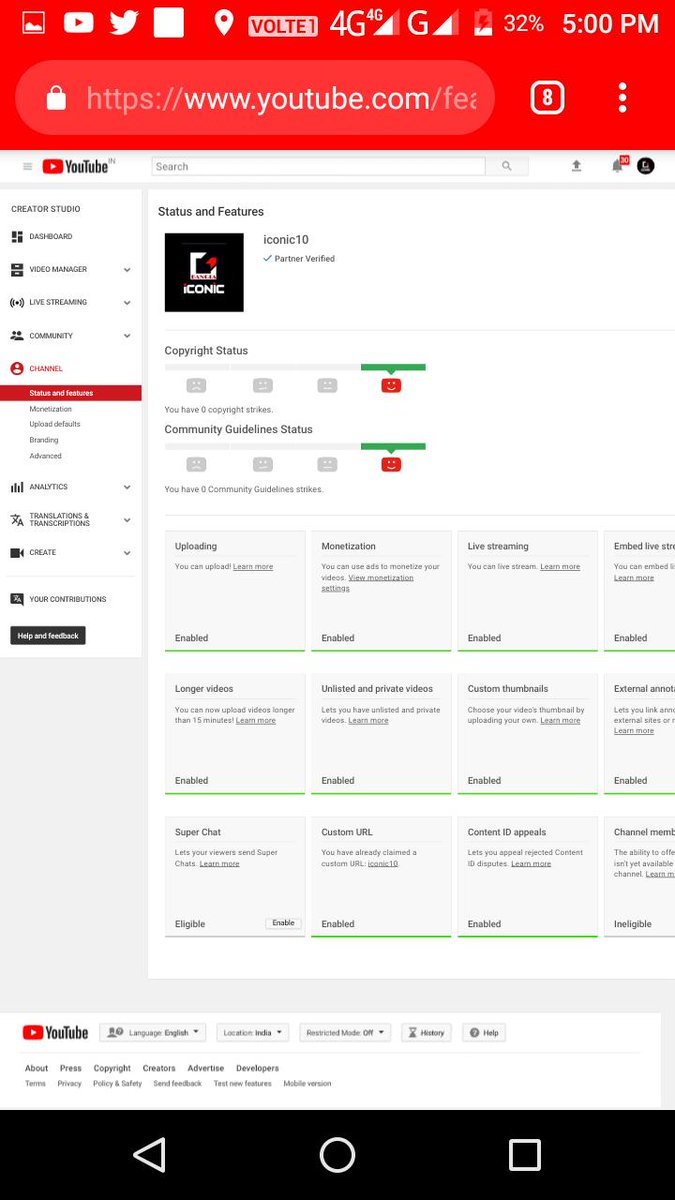Viewport: 675px width, 1200px height.
Task: Click Test new features footer link
Action: [242, 1084]
